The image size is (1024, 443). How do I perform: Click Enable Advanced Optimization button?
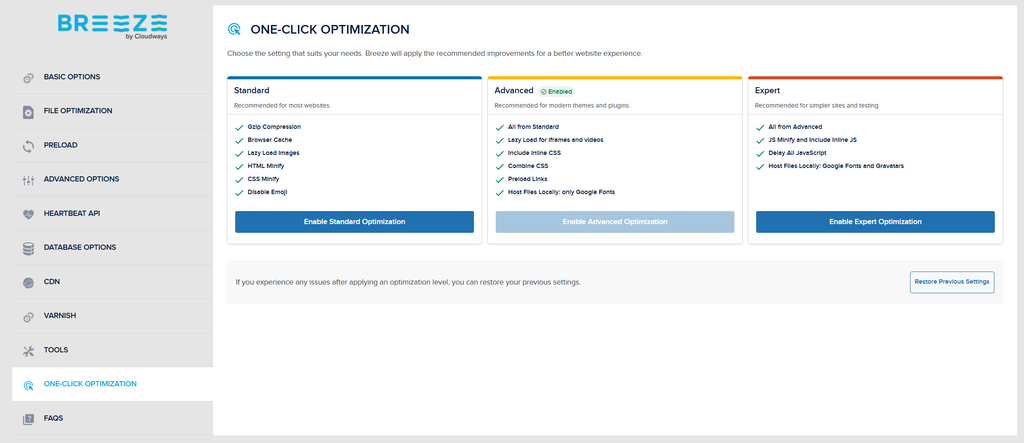pos(615,222)
